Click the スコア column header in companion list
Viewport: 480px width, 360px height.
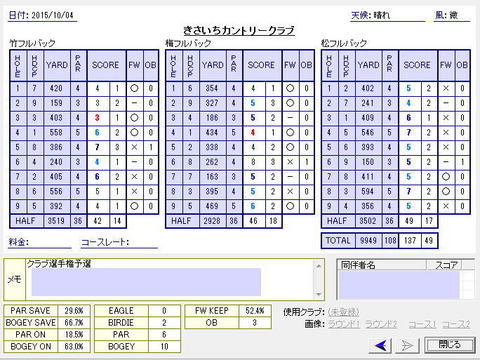tap(444, 265)
